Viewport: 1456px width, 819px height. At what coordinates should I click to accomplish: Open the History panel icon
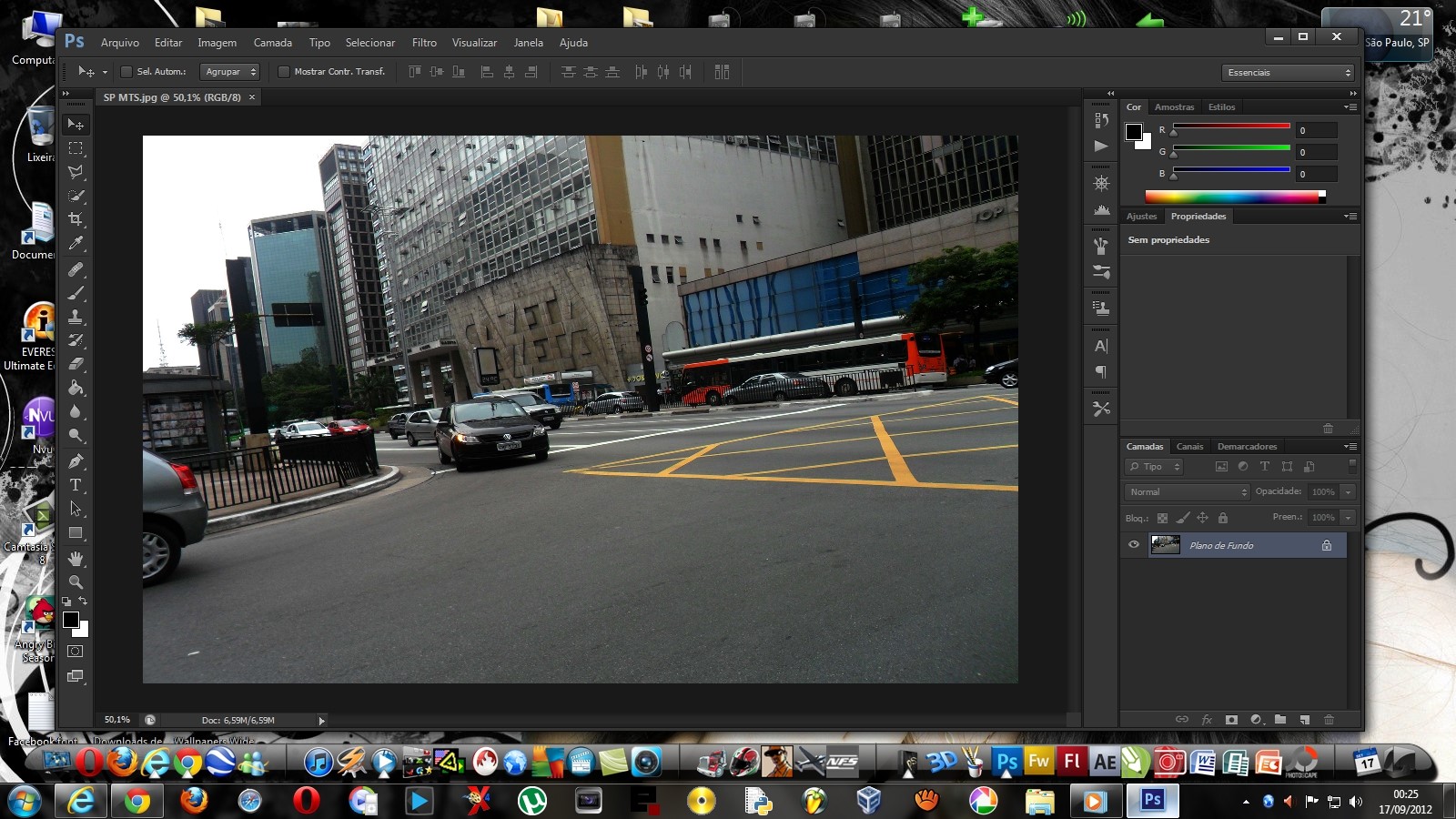[x=1101, y=120]
